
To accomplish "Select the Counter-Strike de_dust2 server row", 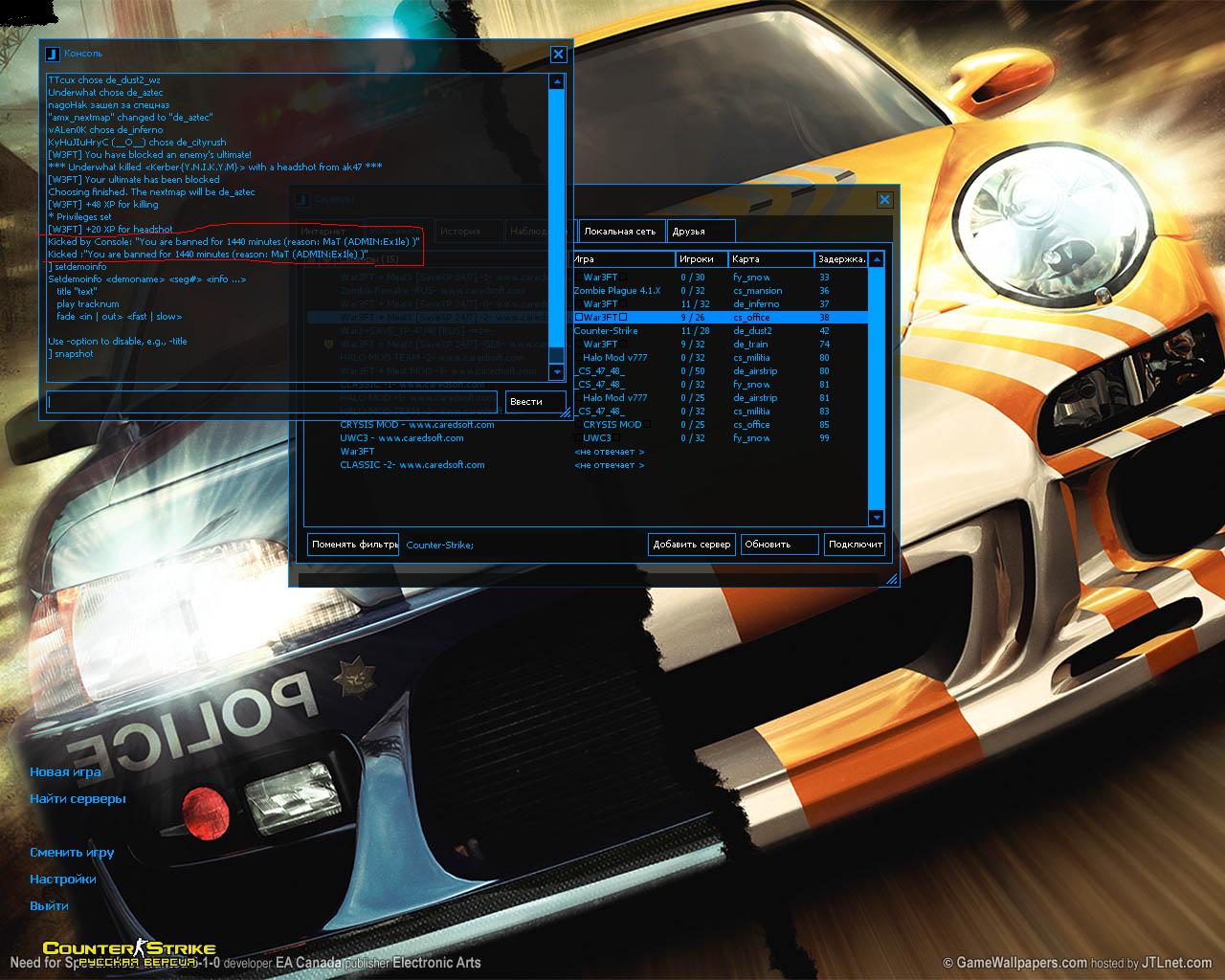I will point(718,331).
